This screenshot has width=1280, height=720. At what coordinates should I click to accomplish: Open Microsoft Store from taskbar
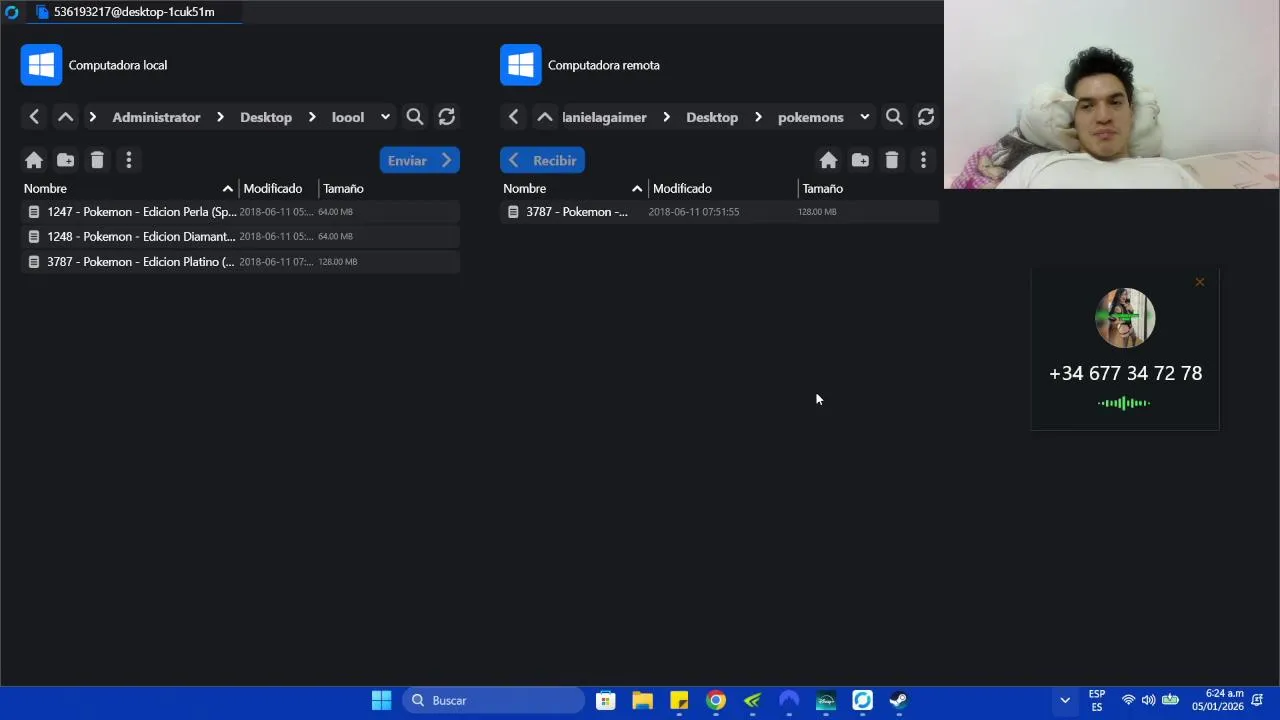[x=605, y=700]
